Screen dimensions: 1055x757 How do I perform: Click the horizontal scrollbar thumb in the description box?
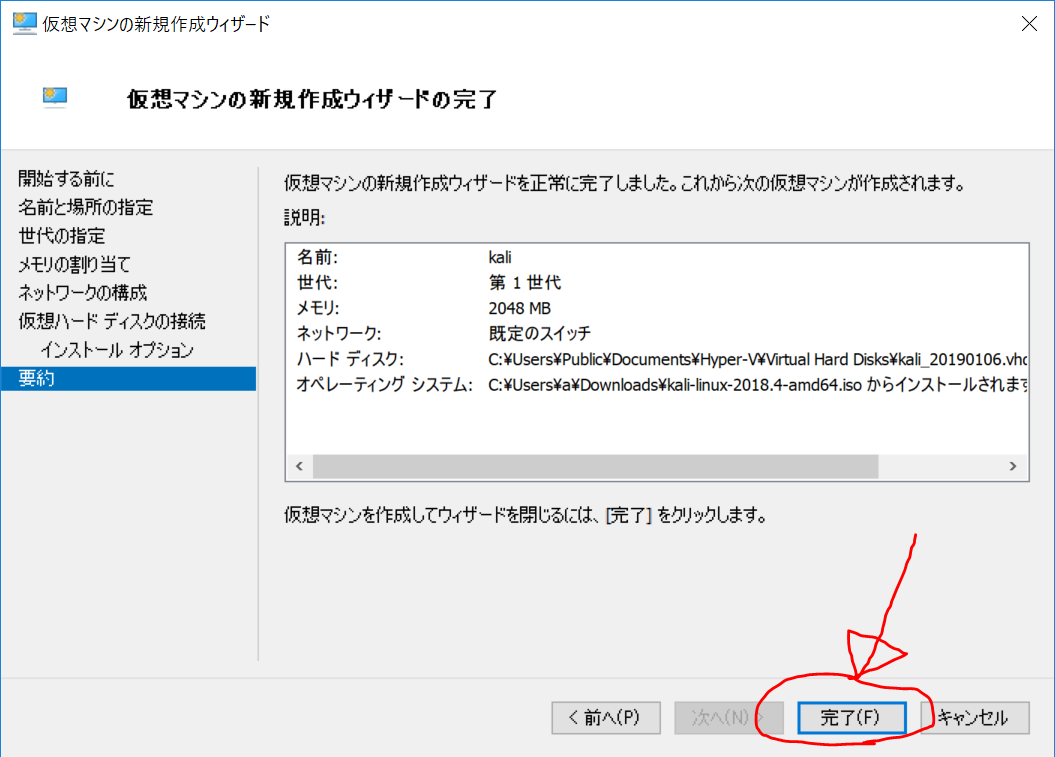point(594,466)
